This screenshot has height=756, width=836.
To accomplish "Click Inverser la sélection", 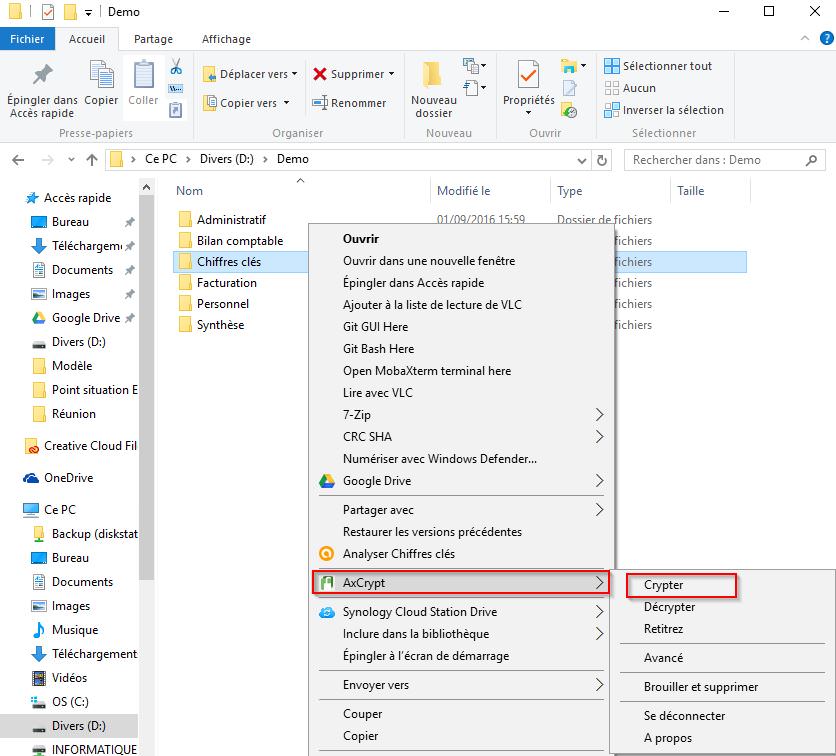I will point(663,110).
